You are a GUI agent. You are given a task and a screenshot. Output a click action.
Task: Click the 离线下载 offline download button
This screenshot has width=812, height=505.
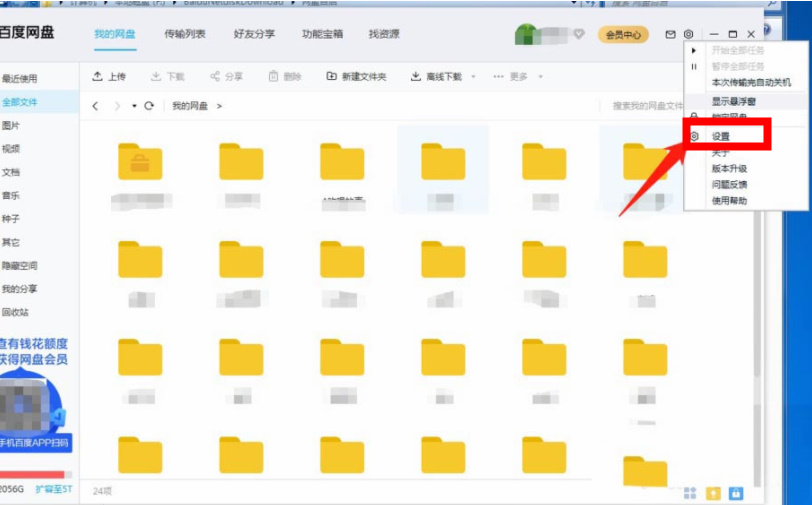(x=436, y=77)
